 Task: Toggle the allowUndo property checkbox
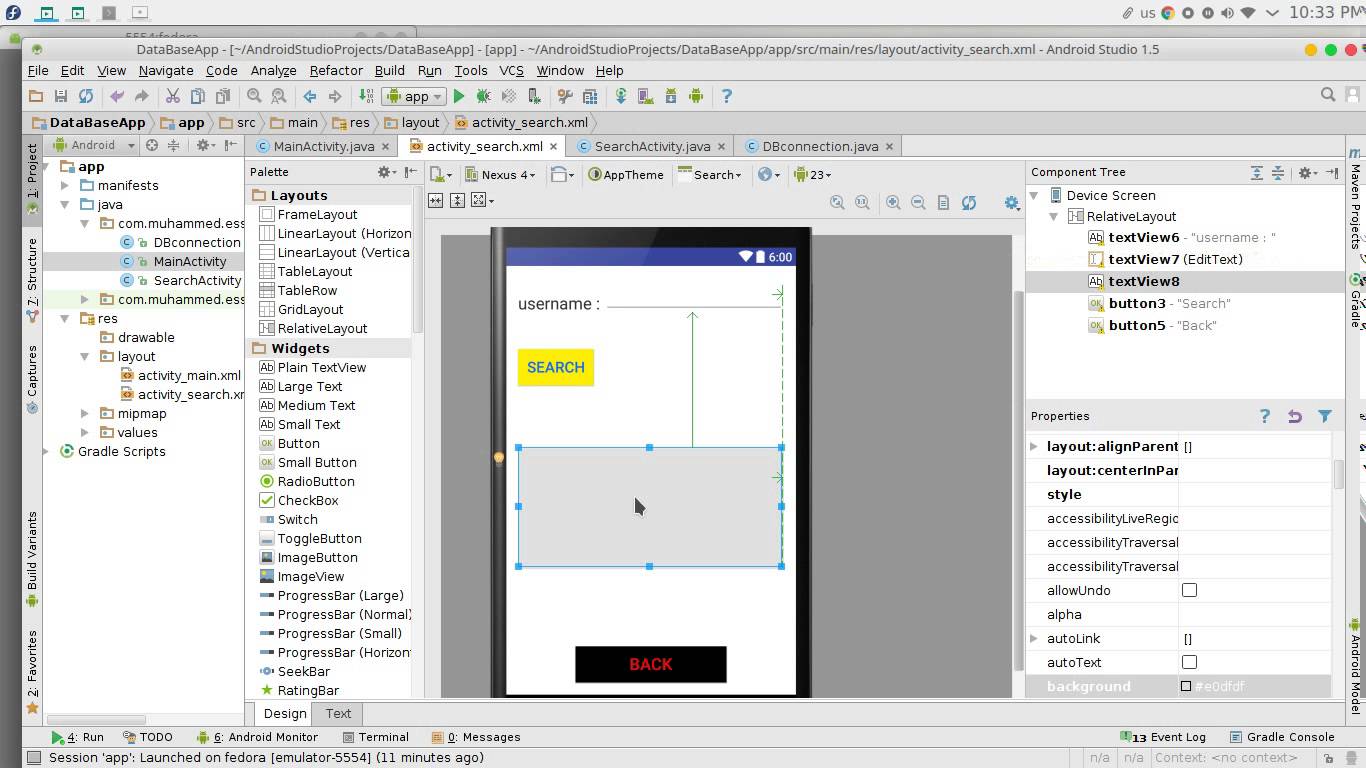tap(1189, 590)
